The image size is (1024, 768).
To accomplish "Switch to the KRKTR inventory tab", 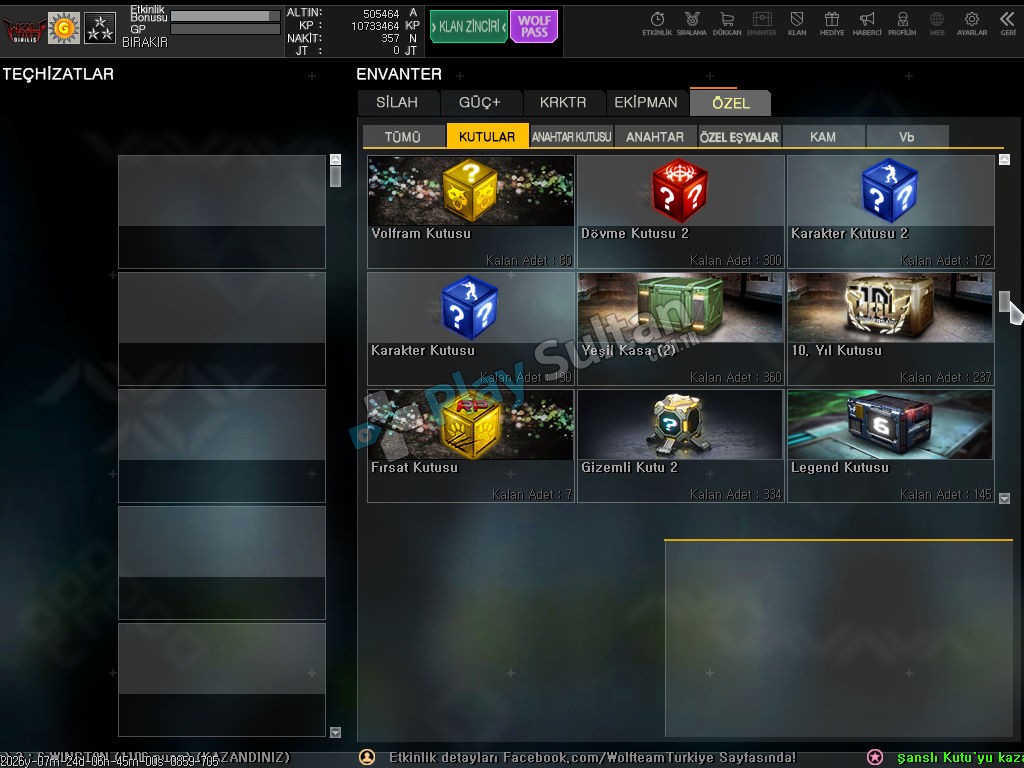I will click(x=563, y=103).
